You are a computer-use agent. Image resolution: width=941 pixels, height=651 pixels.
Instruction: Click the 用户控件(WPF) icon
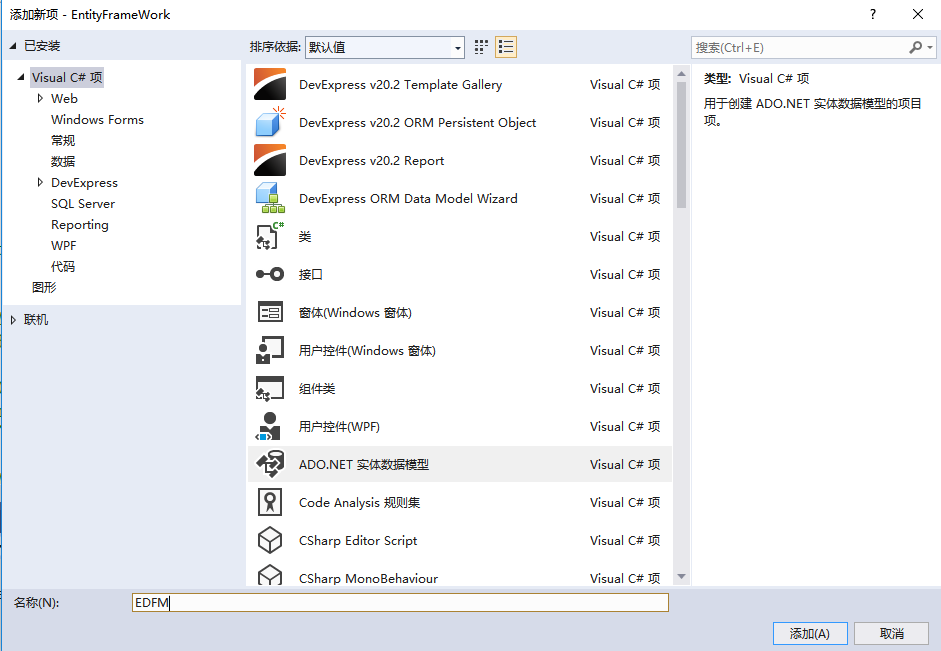269,426
